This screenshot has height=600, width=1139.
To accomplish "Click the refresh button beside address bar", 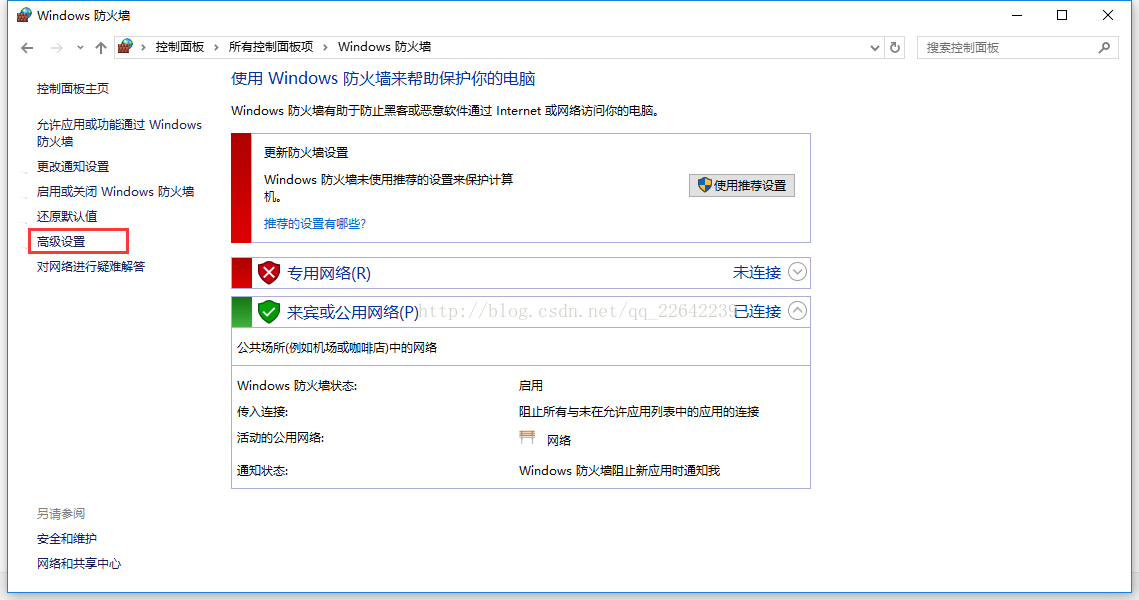I will pos(895,47).
